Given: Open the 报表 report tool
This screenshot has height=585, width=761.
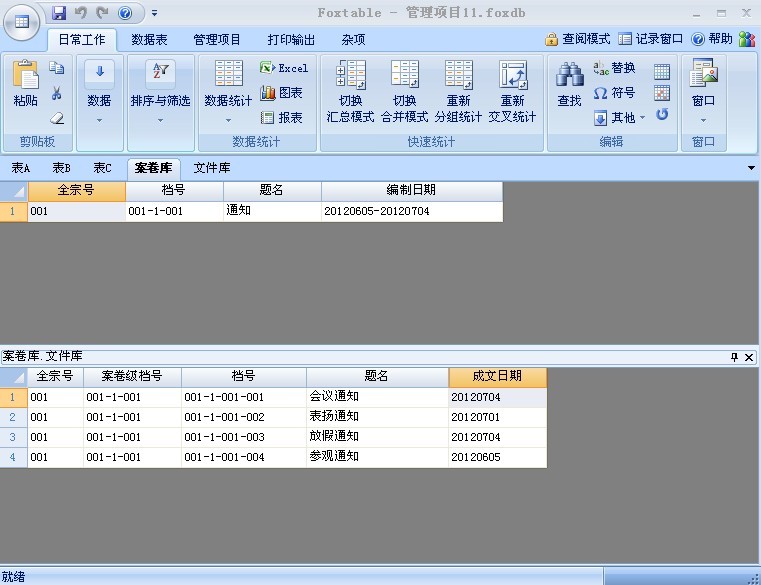Looking at the screenshot, I should [x=281, y=117].
